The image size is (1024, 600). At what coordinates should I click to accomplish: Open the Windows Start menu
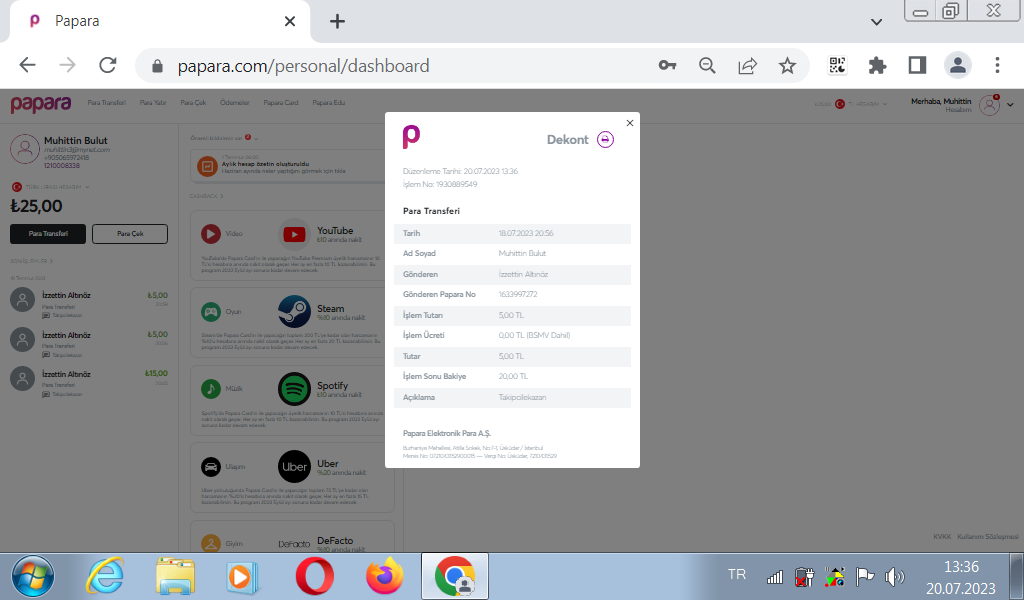[33, 576]
